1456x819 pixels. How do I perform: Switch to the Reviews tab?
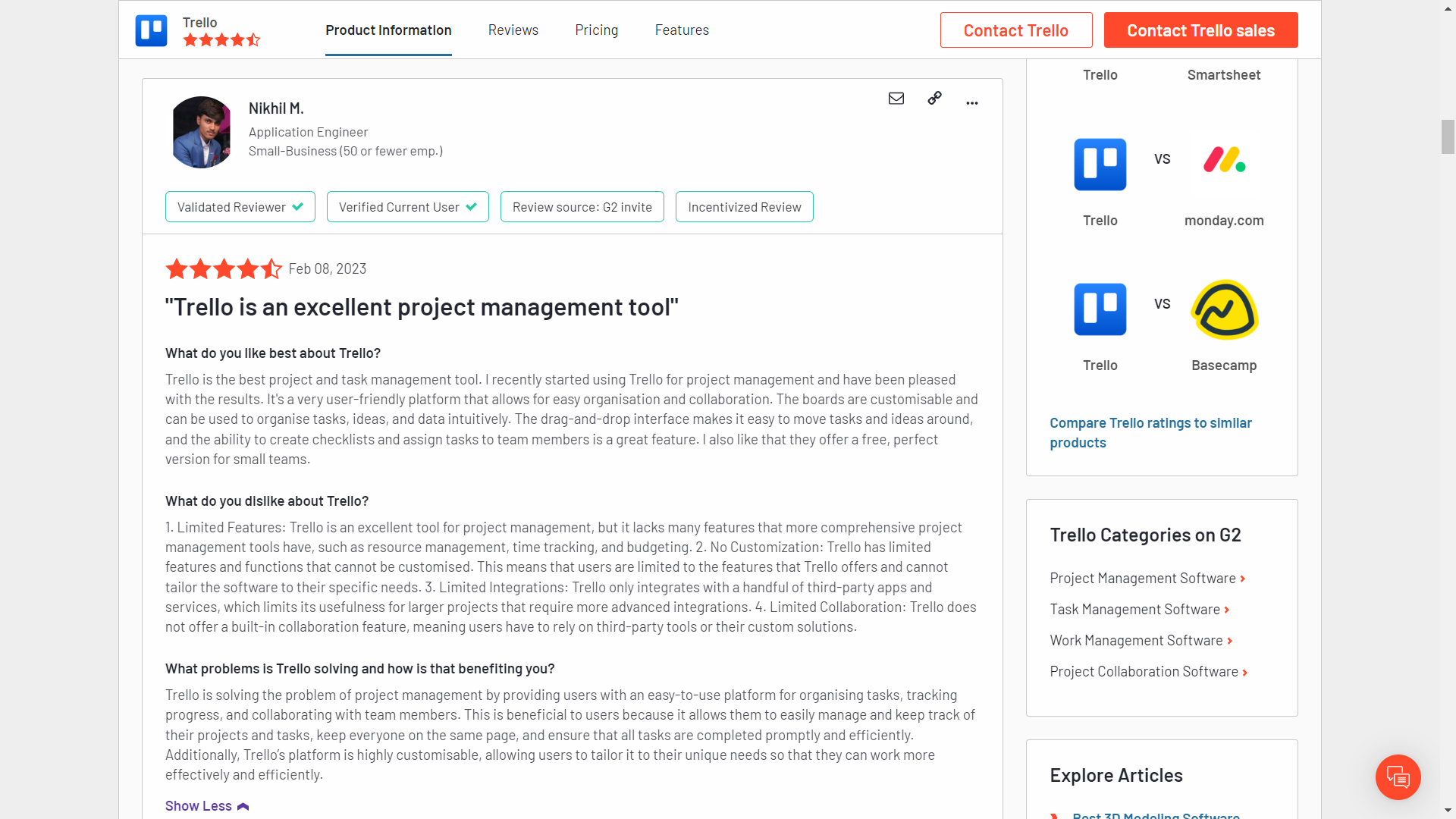[x=513, y=30]
